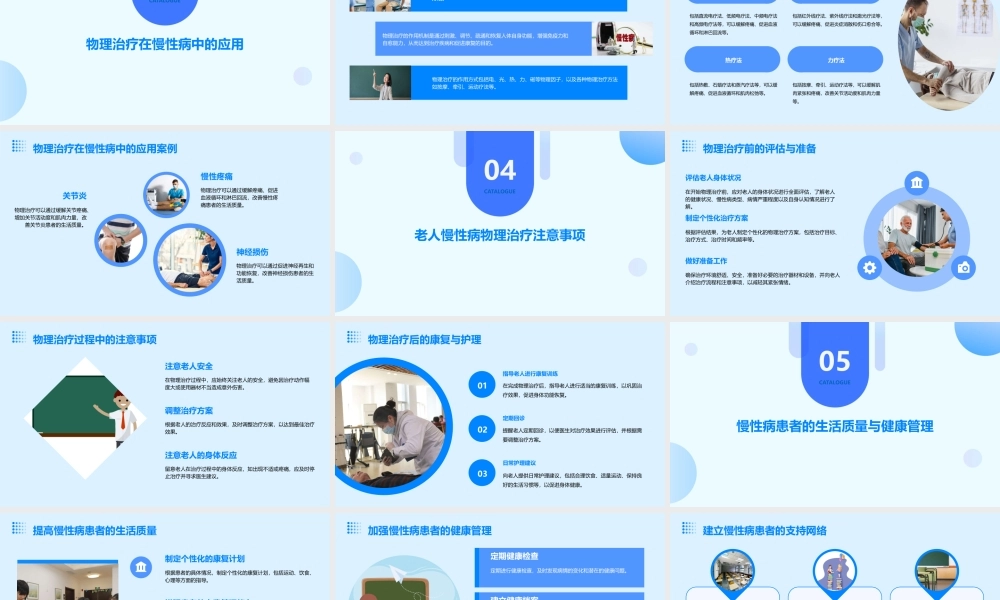
Task: Click circular photo of nurse in white coat
Action: [x=392, y=425]
